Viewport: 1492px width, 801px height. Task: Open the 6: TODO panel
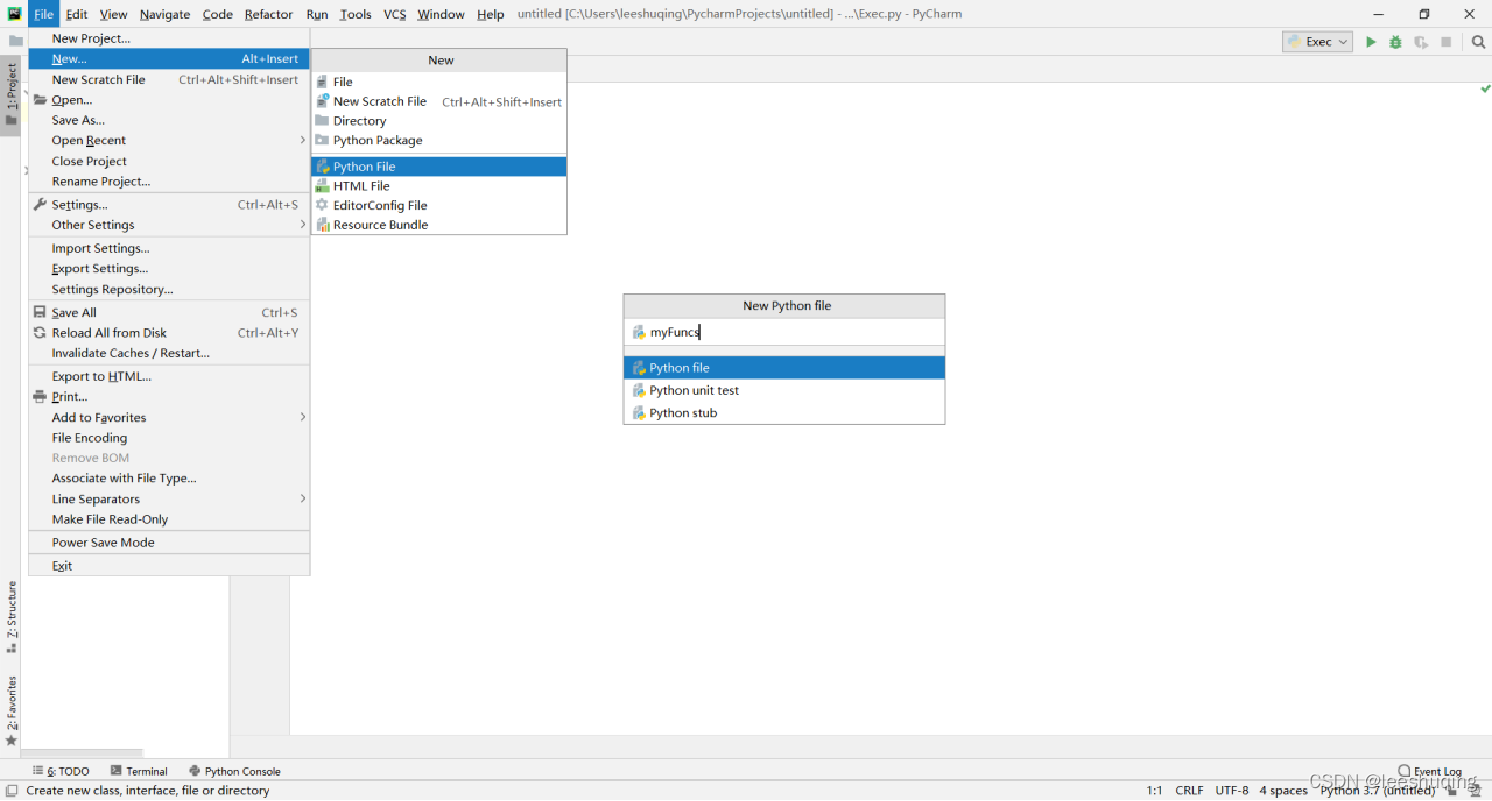point(61,771)
